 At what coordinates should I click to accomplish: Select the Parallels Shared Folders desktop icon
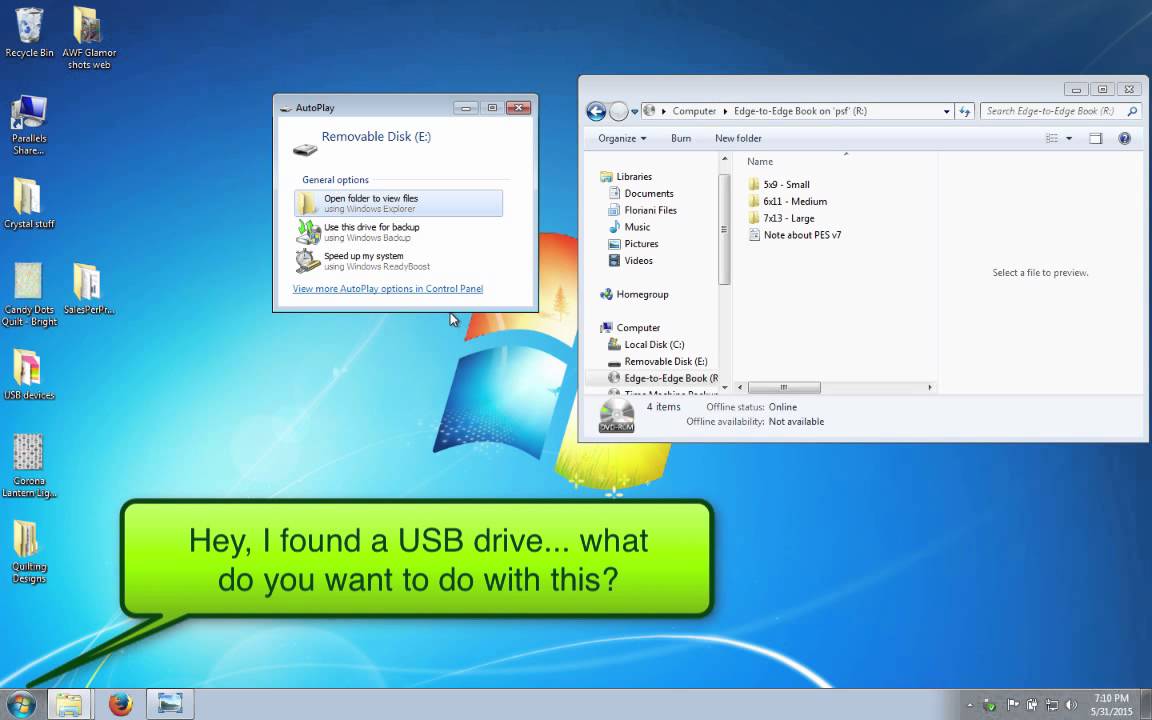[x=29, y=125]
